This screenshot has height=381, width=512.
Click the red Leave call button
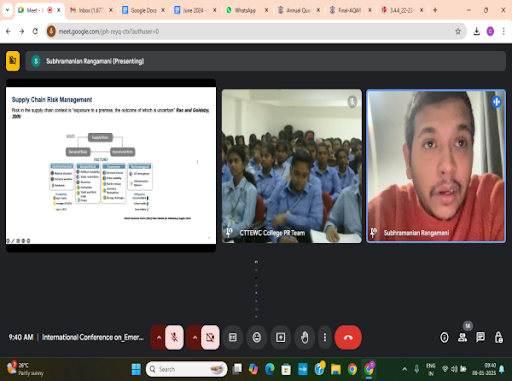click(x=348, y=337)
